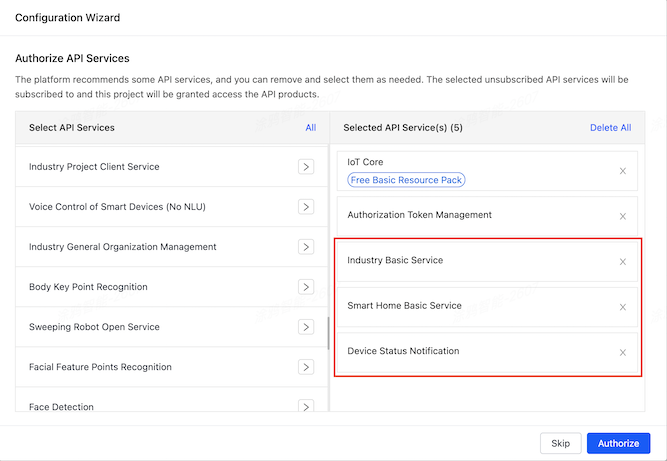Add Facial Feature Points Recognition arrow
Viewport: 667px width, 461px height.
coord(306,367)
